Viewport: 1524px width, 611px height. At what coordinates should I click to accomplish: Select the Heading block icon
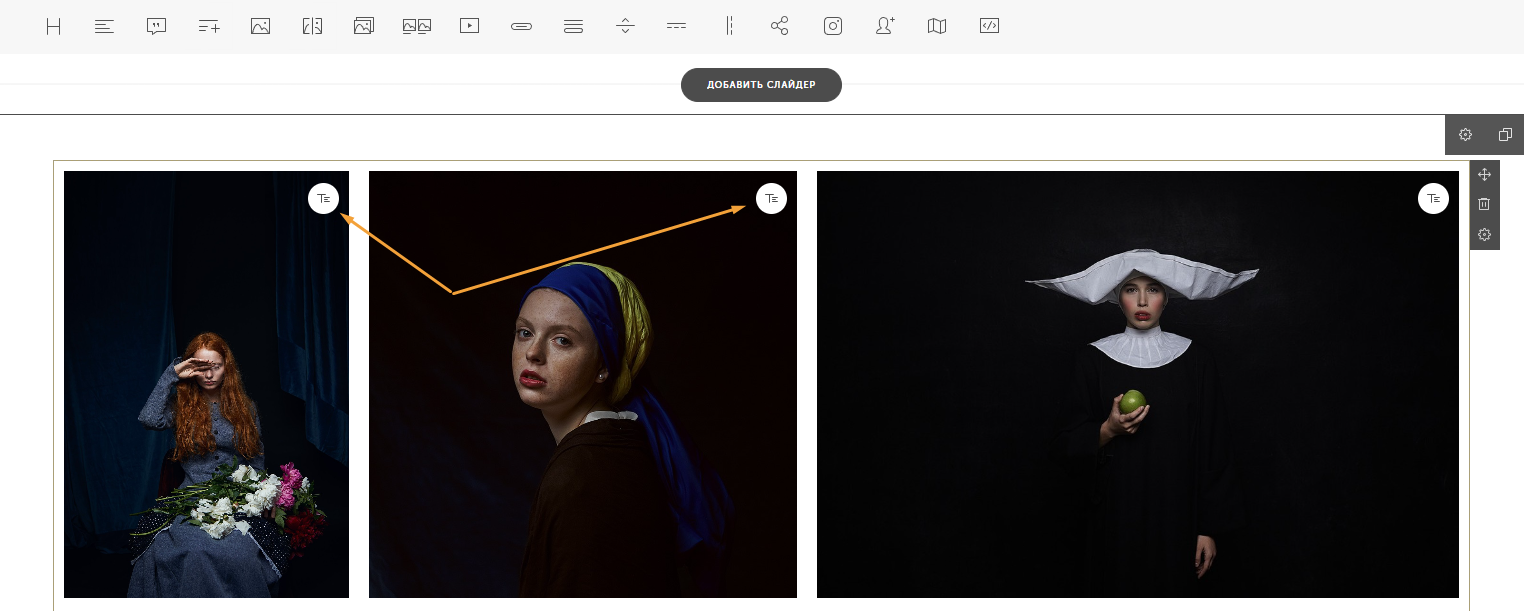tap(53, 27)
